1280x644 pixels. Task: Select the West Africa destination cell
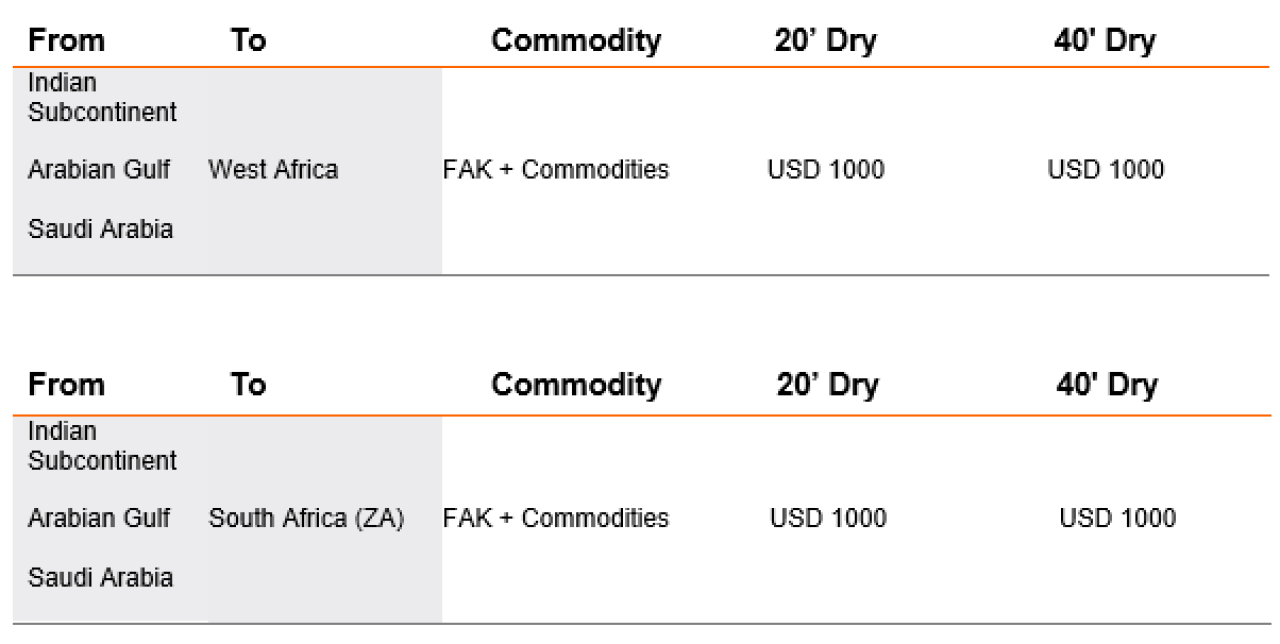[x=273, y=170]
